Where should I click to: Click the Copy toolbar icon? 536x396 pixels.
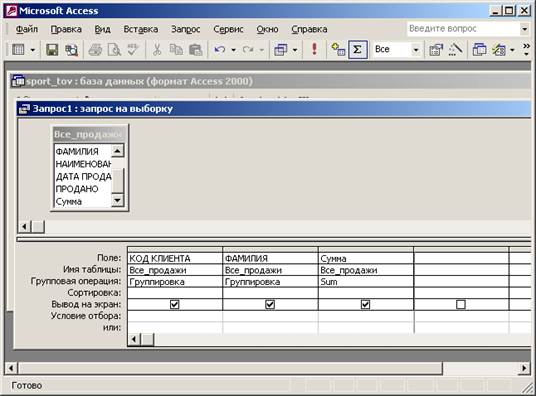coord(176,50)
